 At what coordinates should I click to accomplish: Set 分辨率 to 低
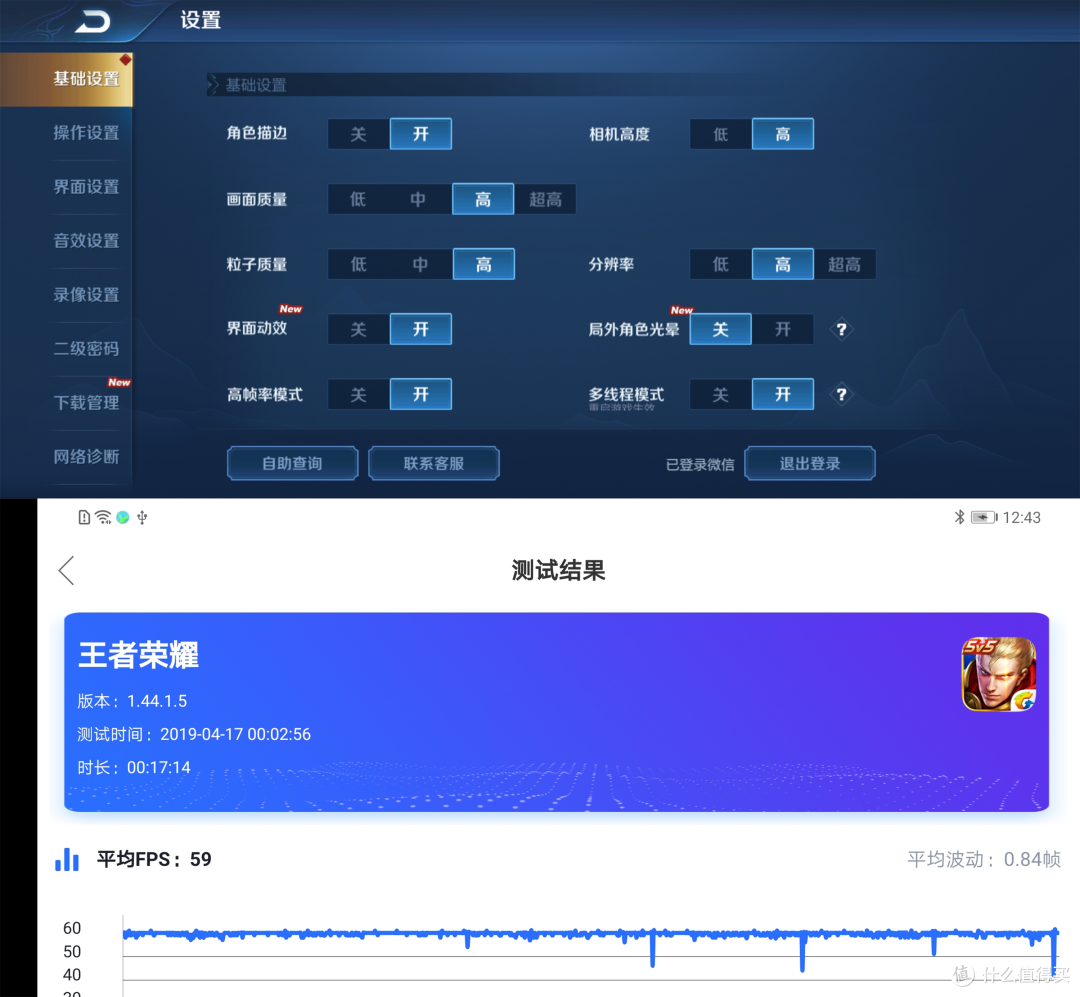(720, 264)
